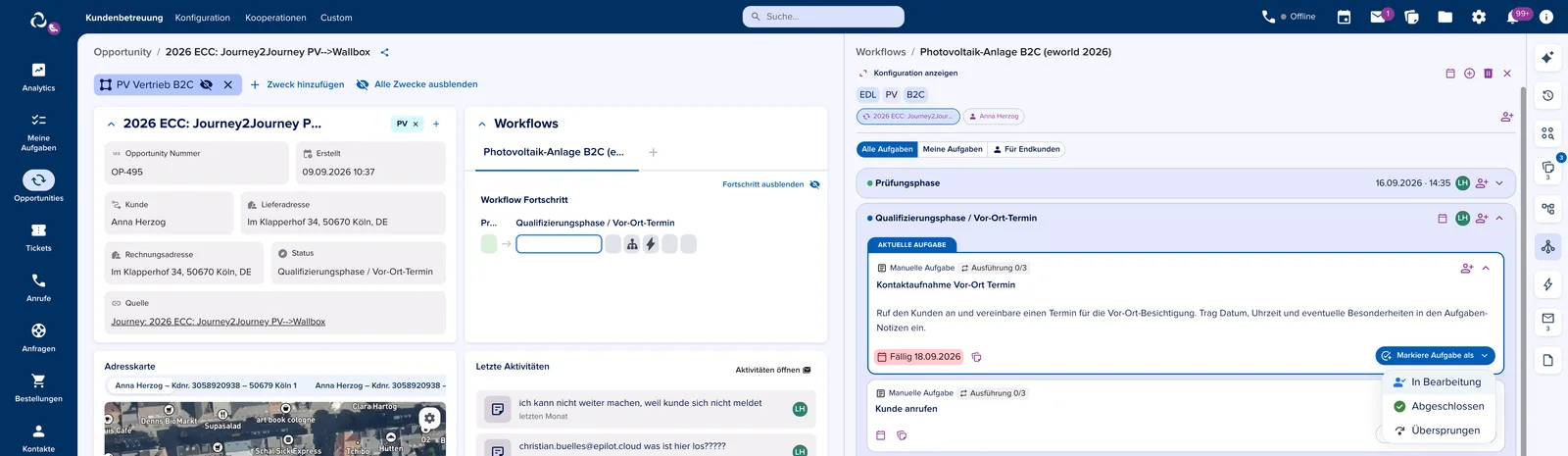1568x456 pixels.
Task: Select current phase step in workflow progress
Action: tap(559, 244)
